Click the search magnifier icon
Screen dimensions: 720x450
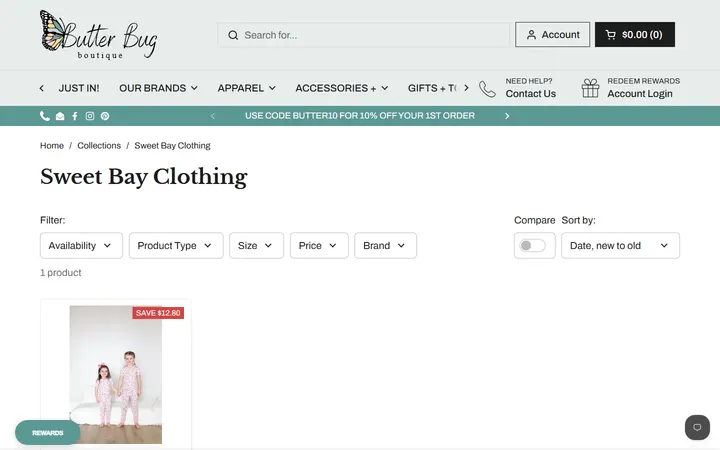click(x=233, y=35)
